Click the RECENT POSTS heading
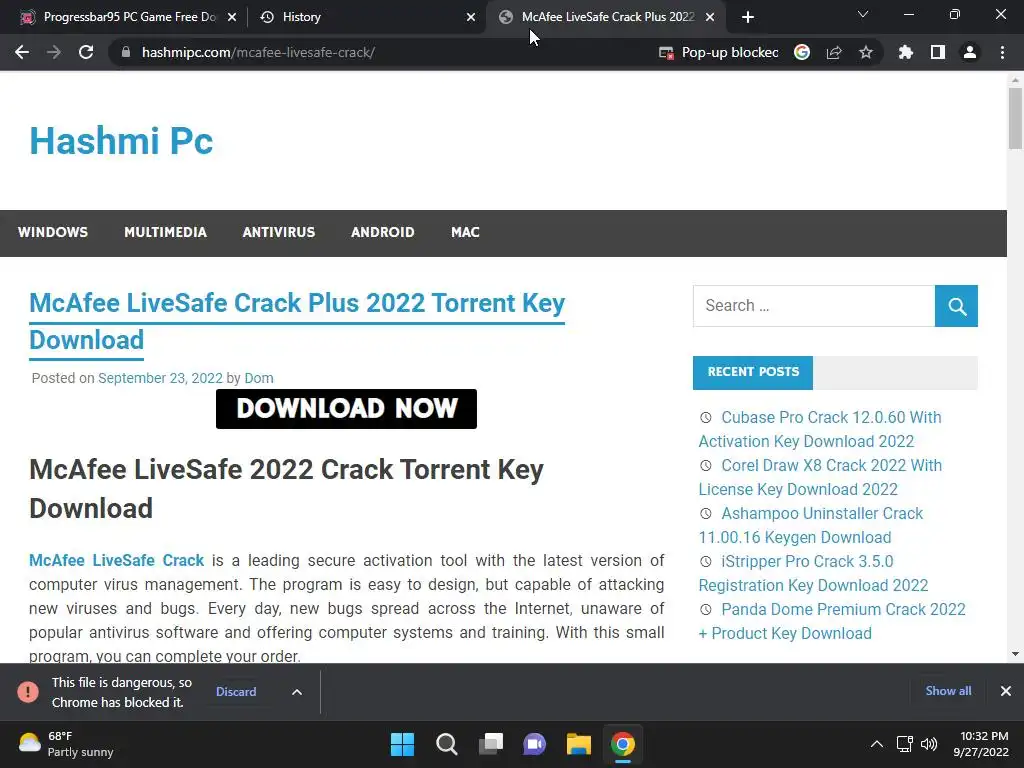The image size is (1024, 768). click(x=753, y=372)
